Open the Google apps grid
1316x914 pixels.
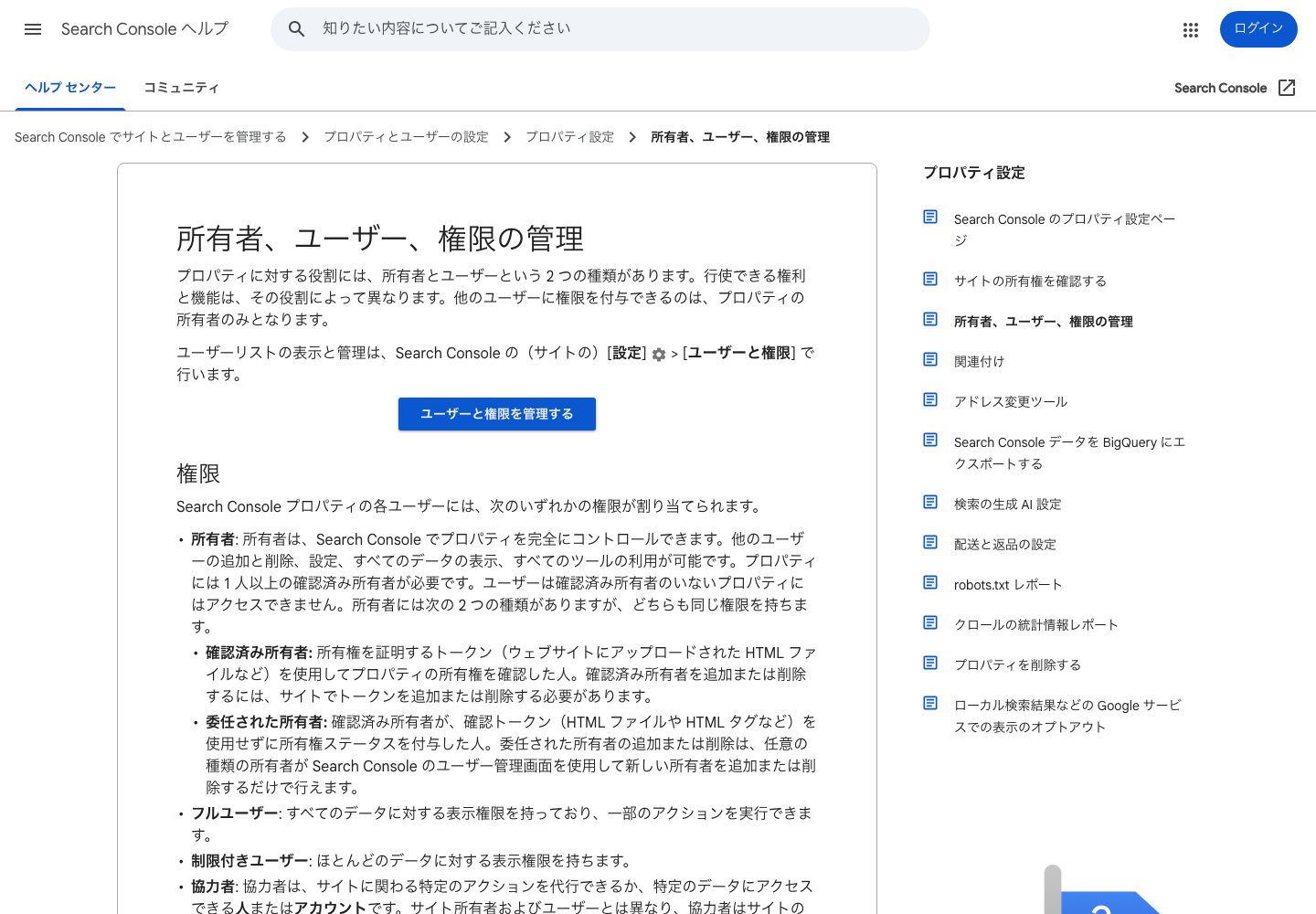[1190, 30]
